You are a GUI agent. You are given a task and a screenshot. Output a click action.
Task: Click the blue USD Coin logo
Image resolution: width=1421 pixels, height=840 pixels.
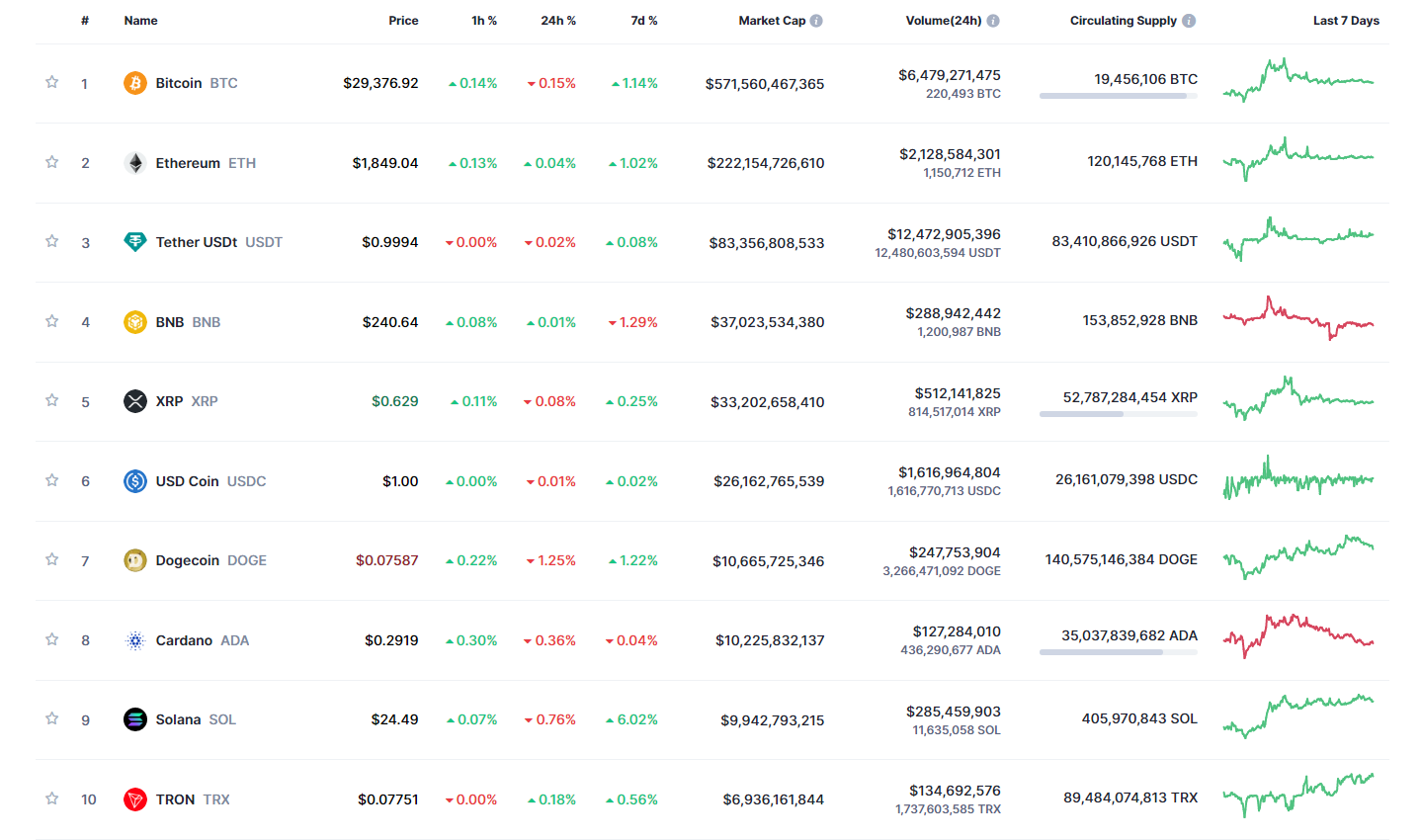[x=135, y=481]
